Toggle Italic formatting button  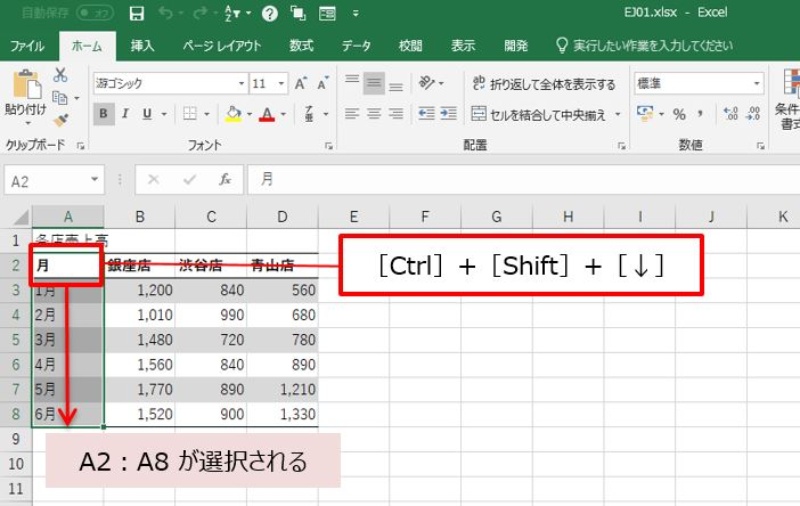tap(126, 114)
